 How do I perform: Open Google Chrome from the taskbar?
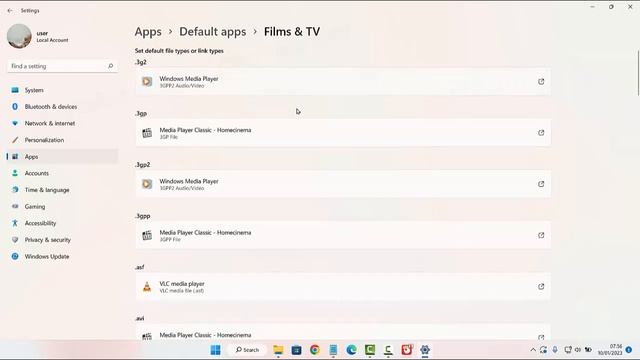(x=315, y=350)
